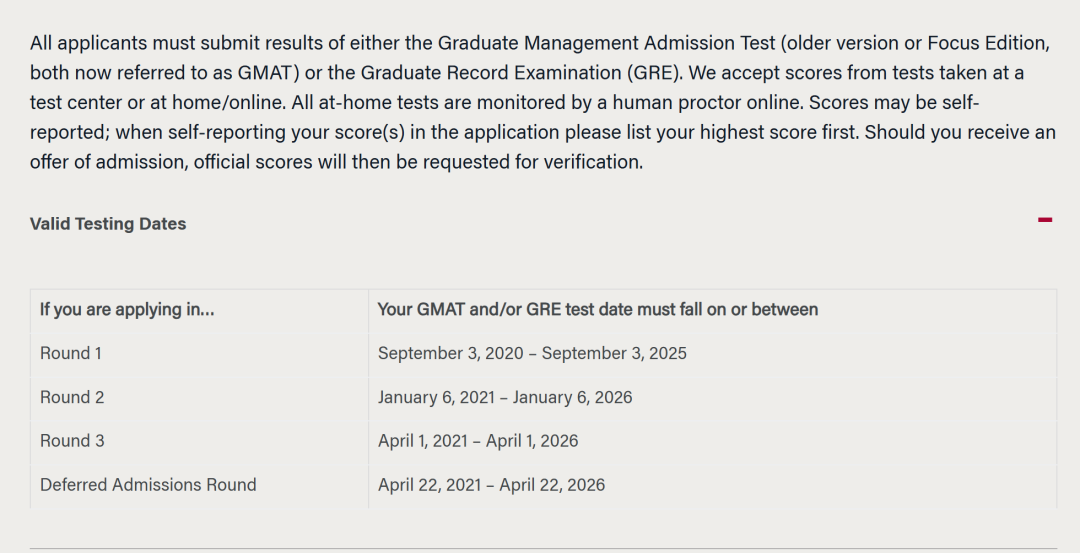The height and width of the screenshot is (553, 1080).
Task: Click the April 1, 2021 – April 1, 2026 date range
Action: coord(478,441)
